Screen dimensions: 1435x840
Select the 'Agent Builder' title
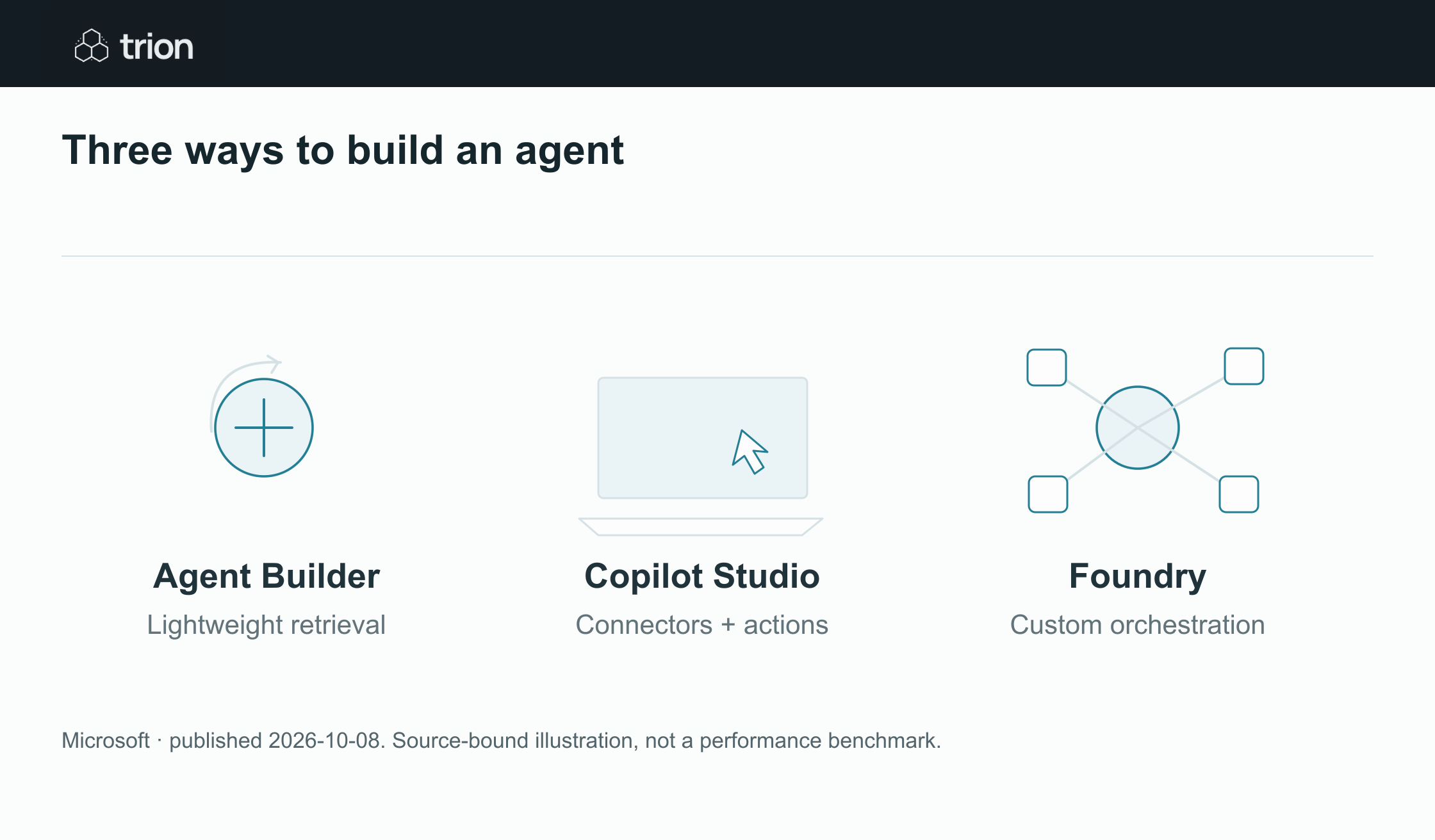tap(266, 576)
